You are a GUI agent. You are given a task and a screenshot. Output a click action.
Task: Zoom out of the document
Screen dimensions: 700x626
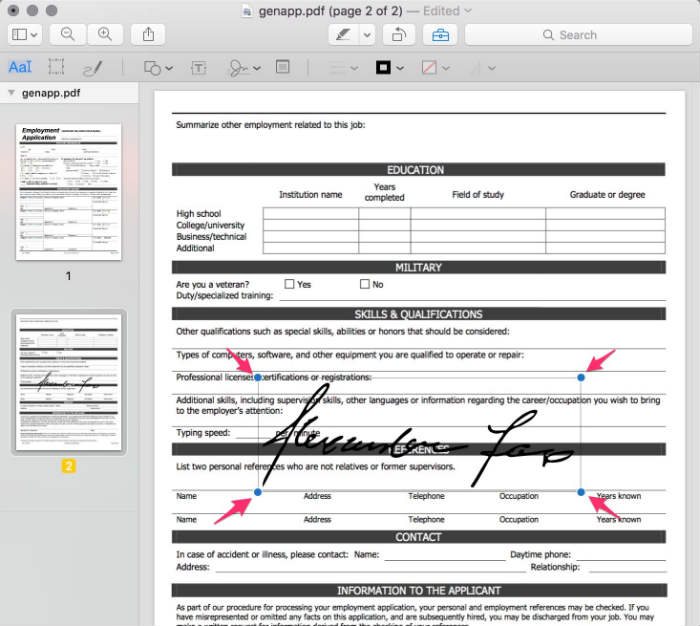click(x=67, y=34)
